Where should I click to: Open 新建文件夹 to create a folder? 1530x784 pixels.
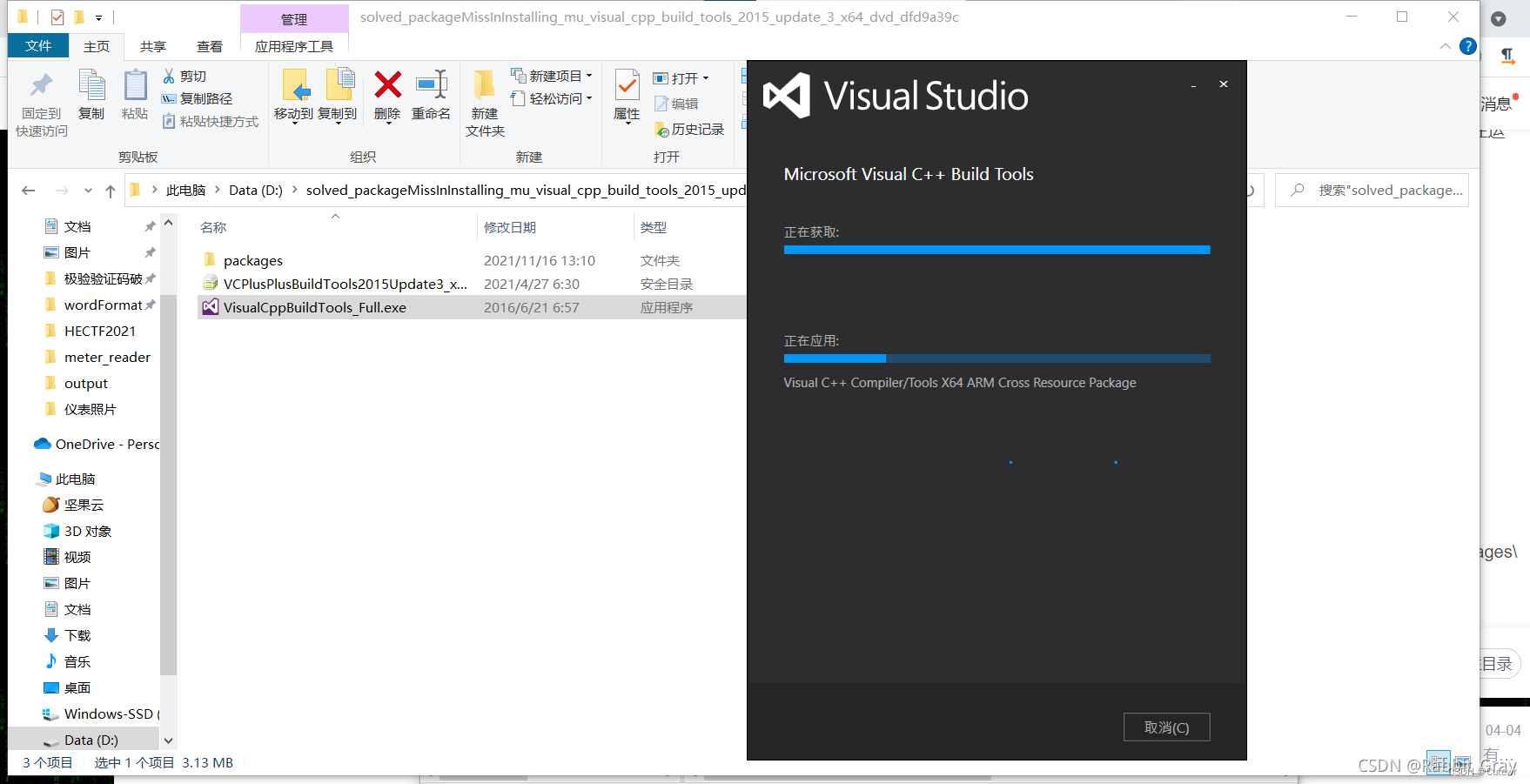[485, 103]
